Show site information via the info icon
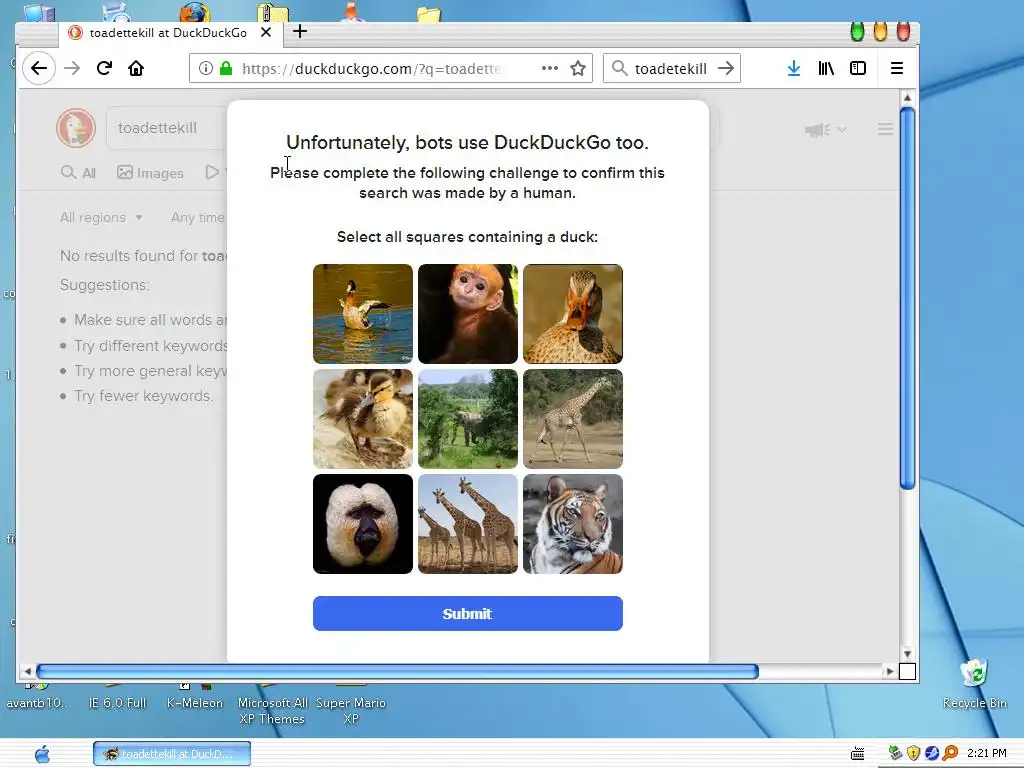Screen dimensions: 1024x768 pos(206,68)
